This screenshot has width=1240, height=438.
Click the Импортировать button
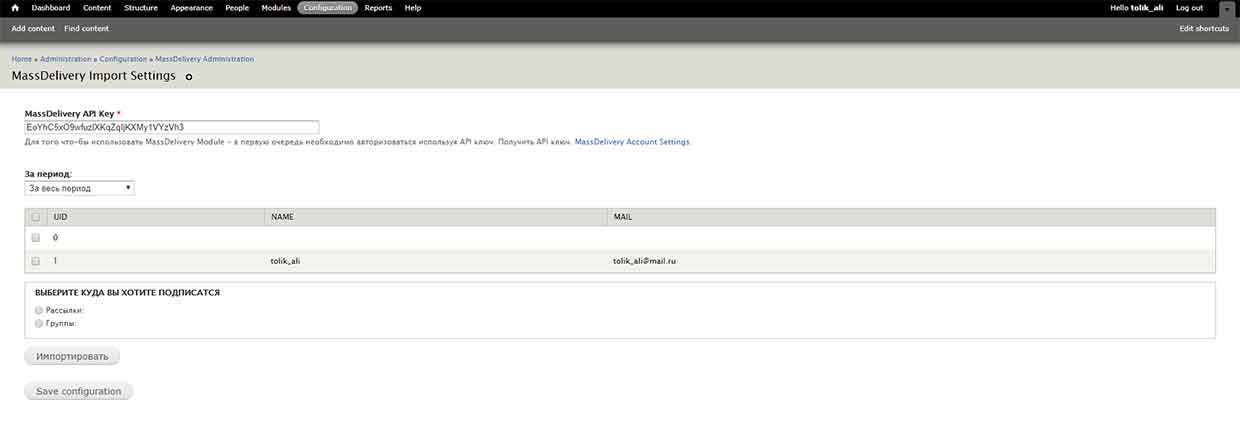coord(72,356)
